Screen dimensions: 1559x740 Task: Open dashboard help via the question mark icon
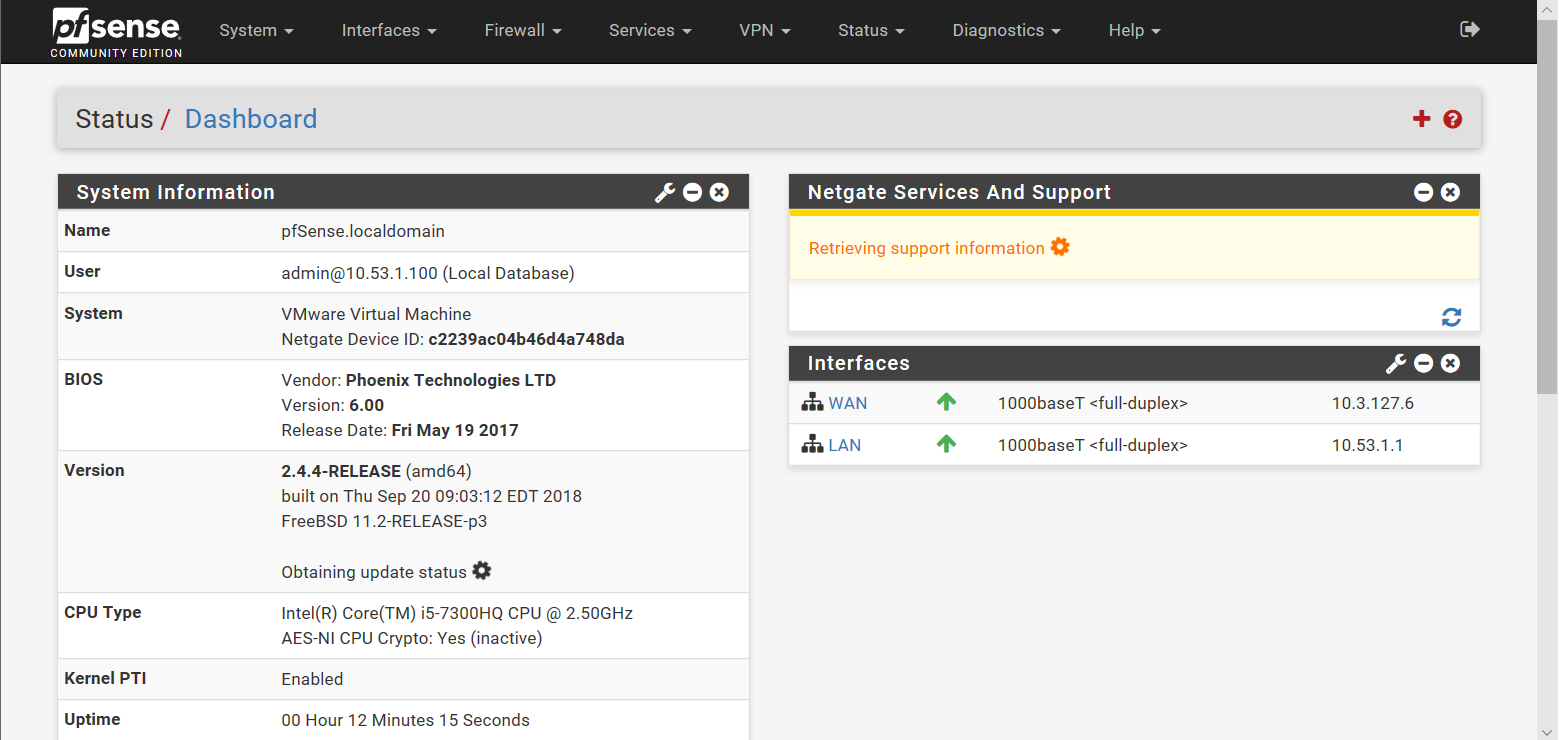[1452, 119]
